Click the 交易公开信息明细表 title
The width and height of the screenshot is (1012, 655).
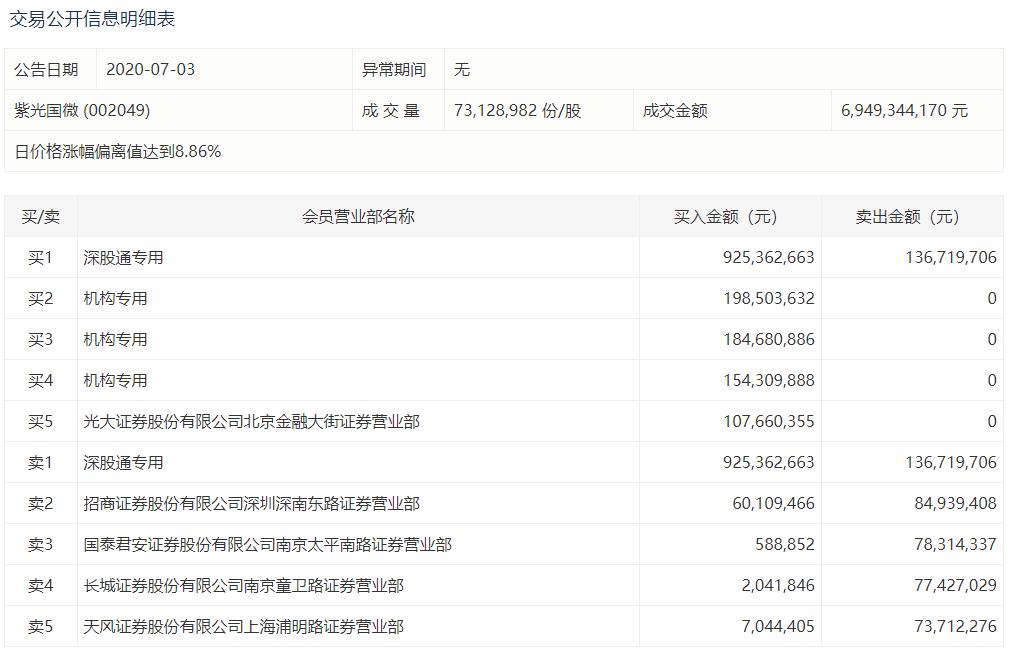[x=92, y=20]
